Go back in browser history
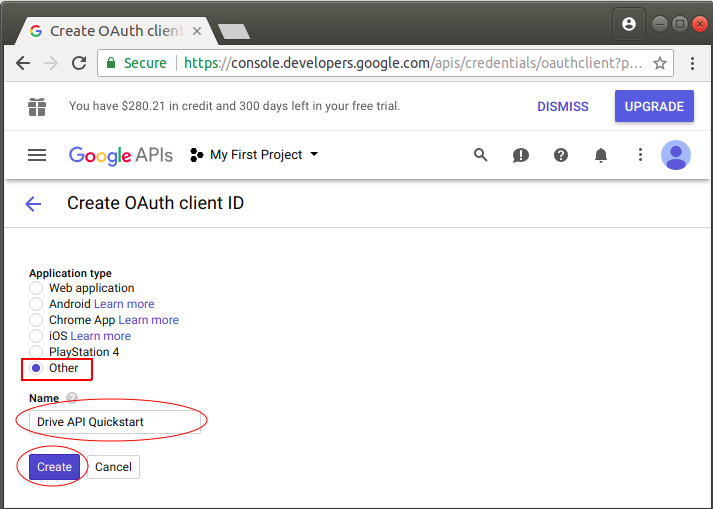 coord(23,63)
